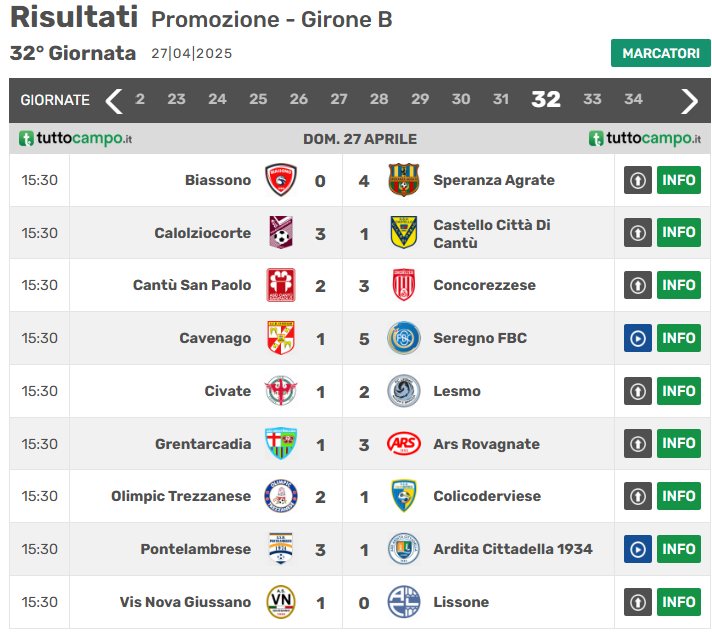The width and height of the screenshot is (712, 640).
Task: Click the left tuttocampo.it logo
Action: tap(76, 139)
